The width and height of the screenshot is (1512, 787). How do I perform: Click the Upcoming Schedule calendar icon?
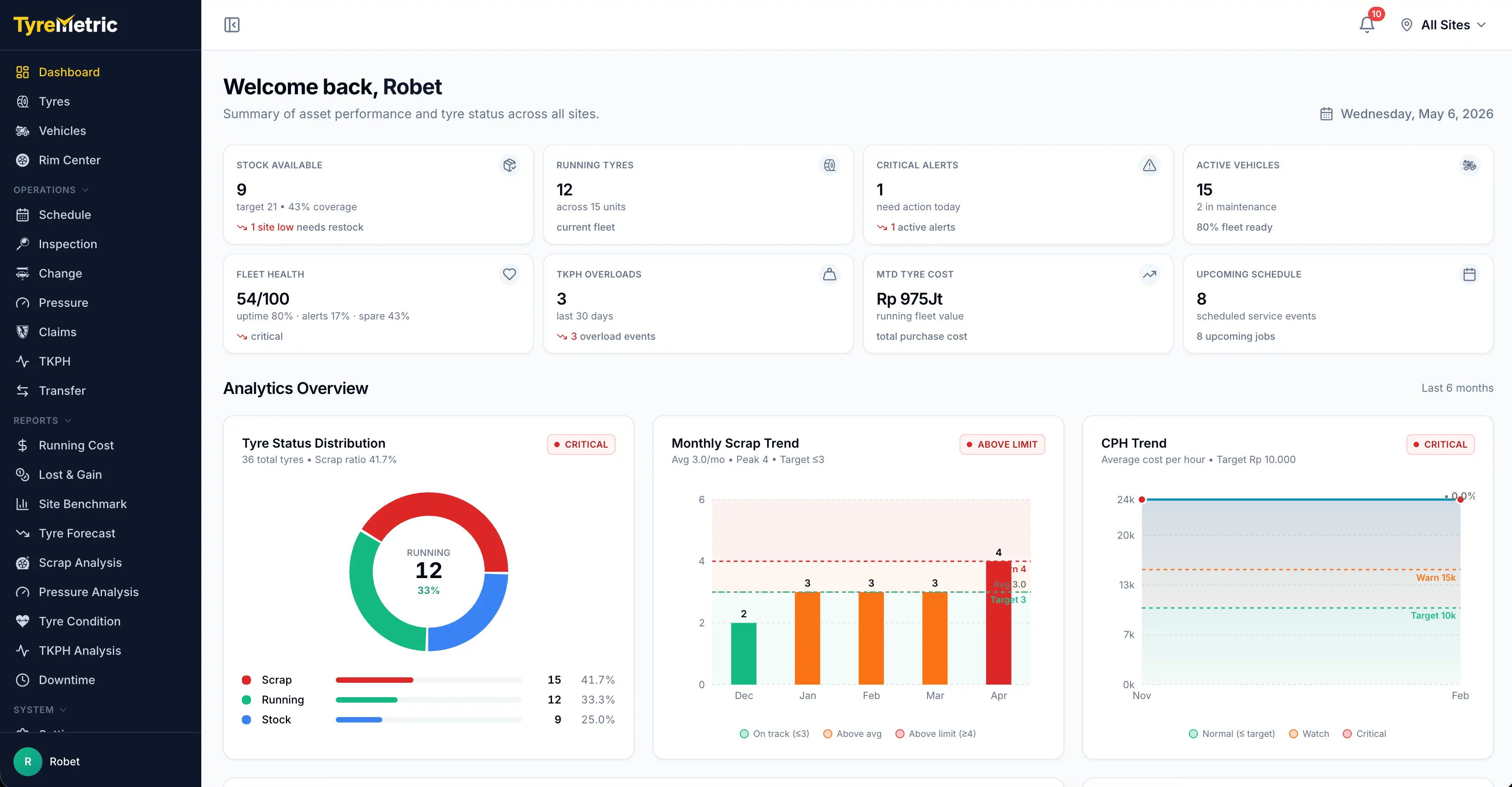1469,274
